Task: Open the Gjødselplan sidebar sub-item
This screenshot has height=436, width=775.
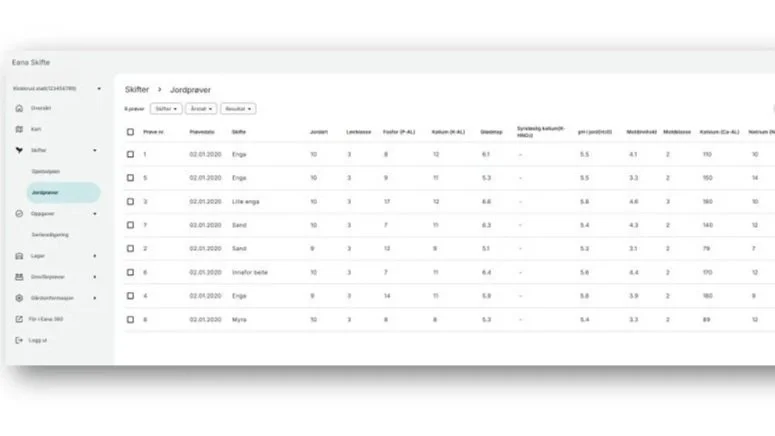Action: click(x=46, y=172)
